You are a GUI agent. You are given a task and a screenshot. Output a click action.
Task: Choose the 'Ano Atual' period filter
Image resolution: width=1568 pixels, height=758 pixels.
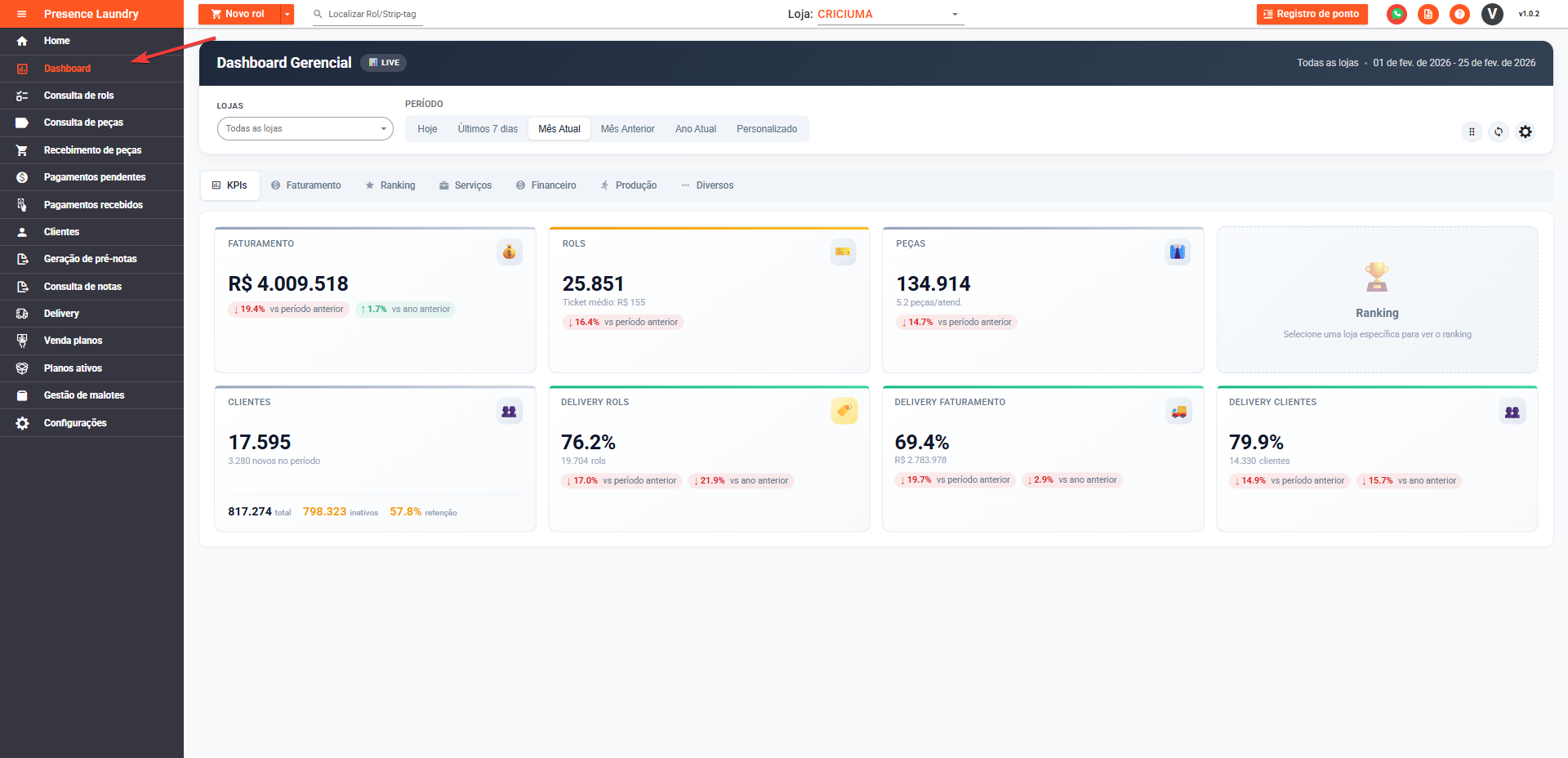(695, 129)
